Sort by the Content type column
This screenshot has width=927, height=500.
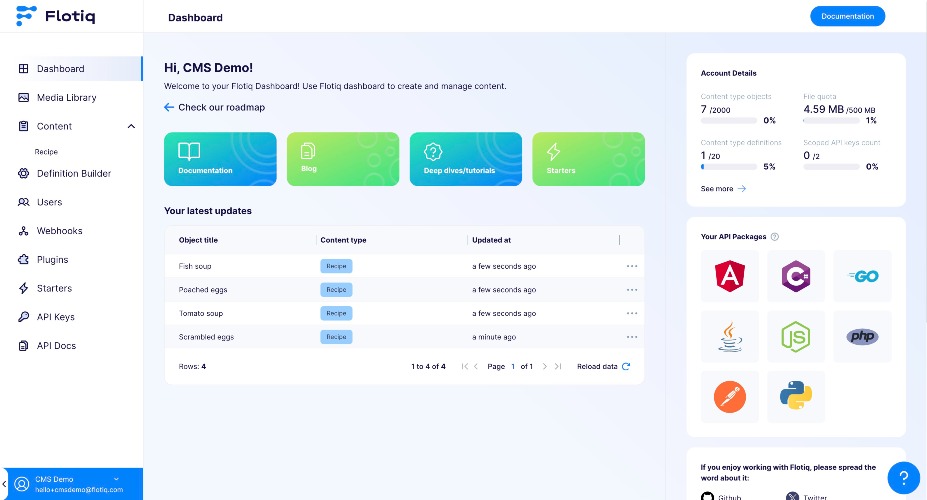pyautogui.click(x=343, y=240)
